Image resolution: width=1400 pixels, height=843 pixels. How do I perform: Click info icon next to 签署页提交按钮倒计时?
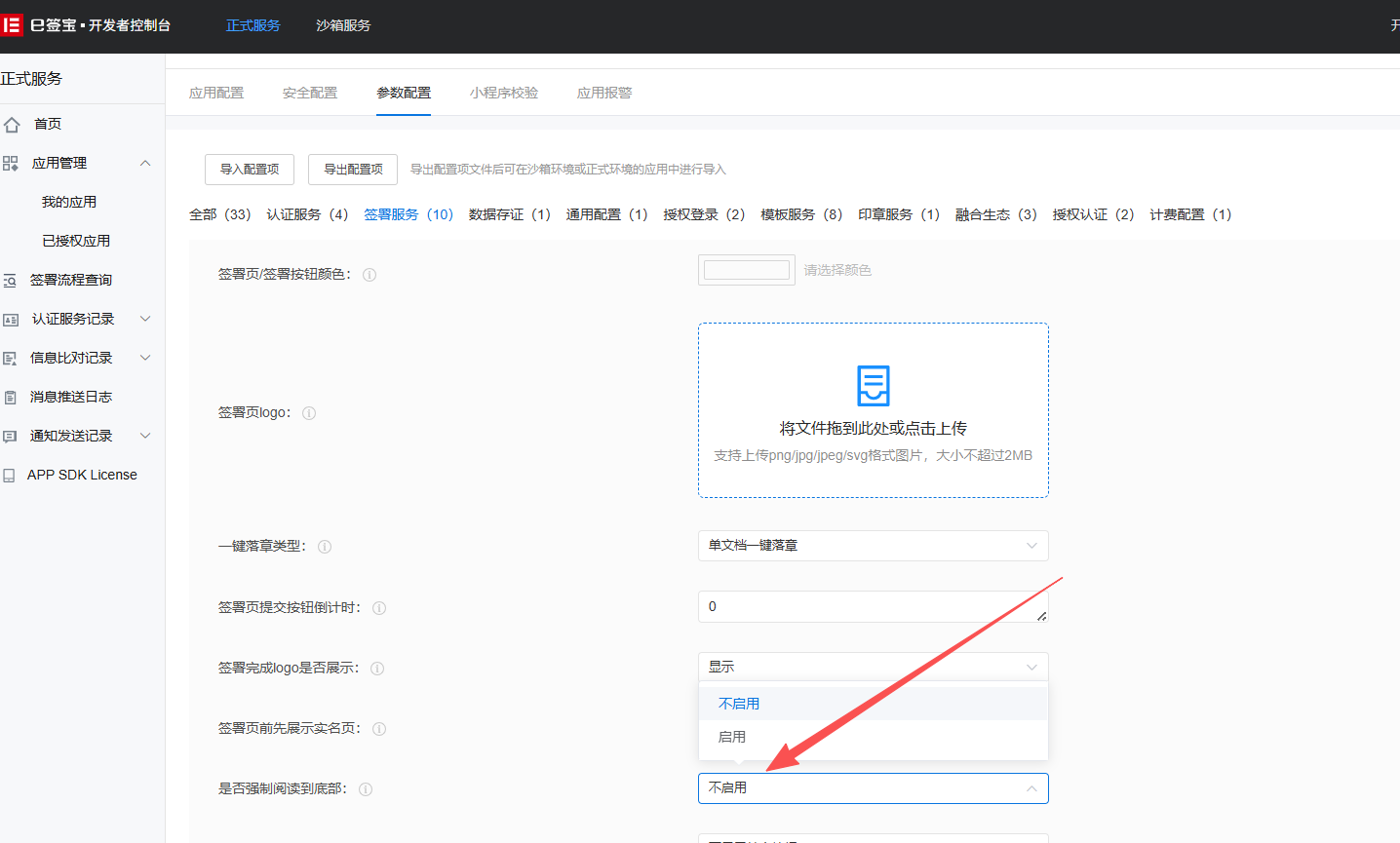[379, 608]
